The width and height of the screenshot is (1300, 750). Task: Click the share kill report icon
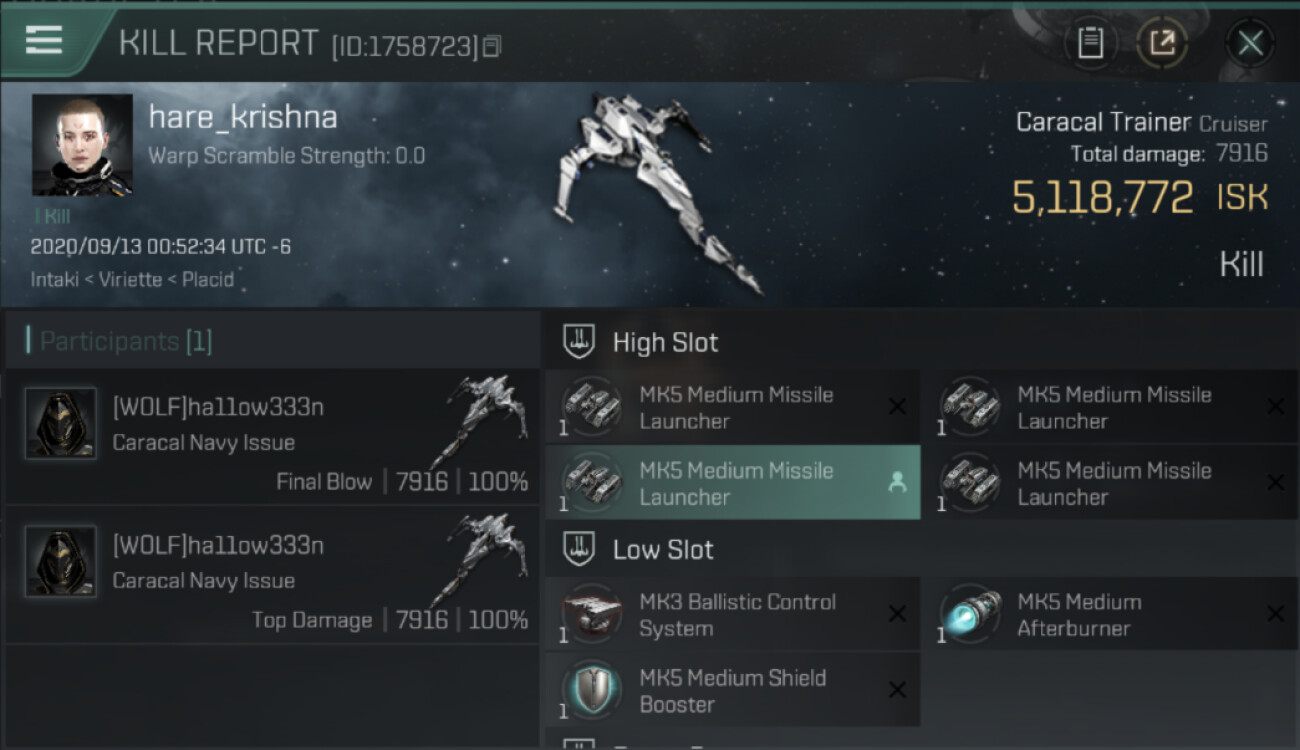1161,43
